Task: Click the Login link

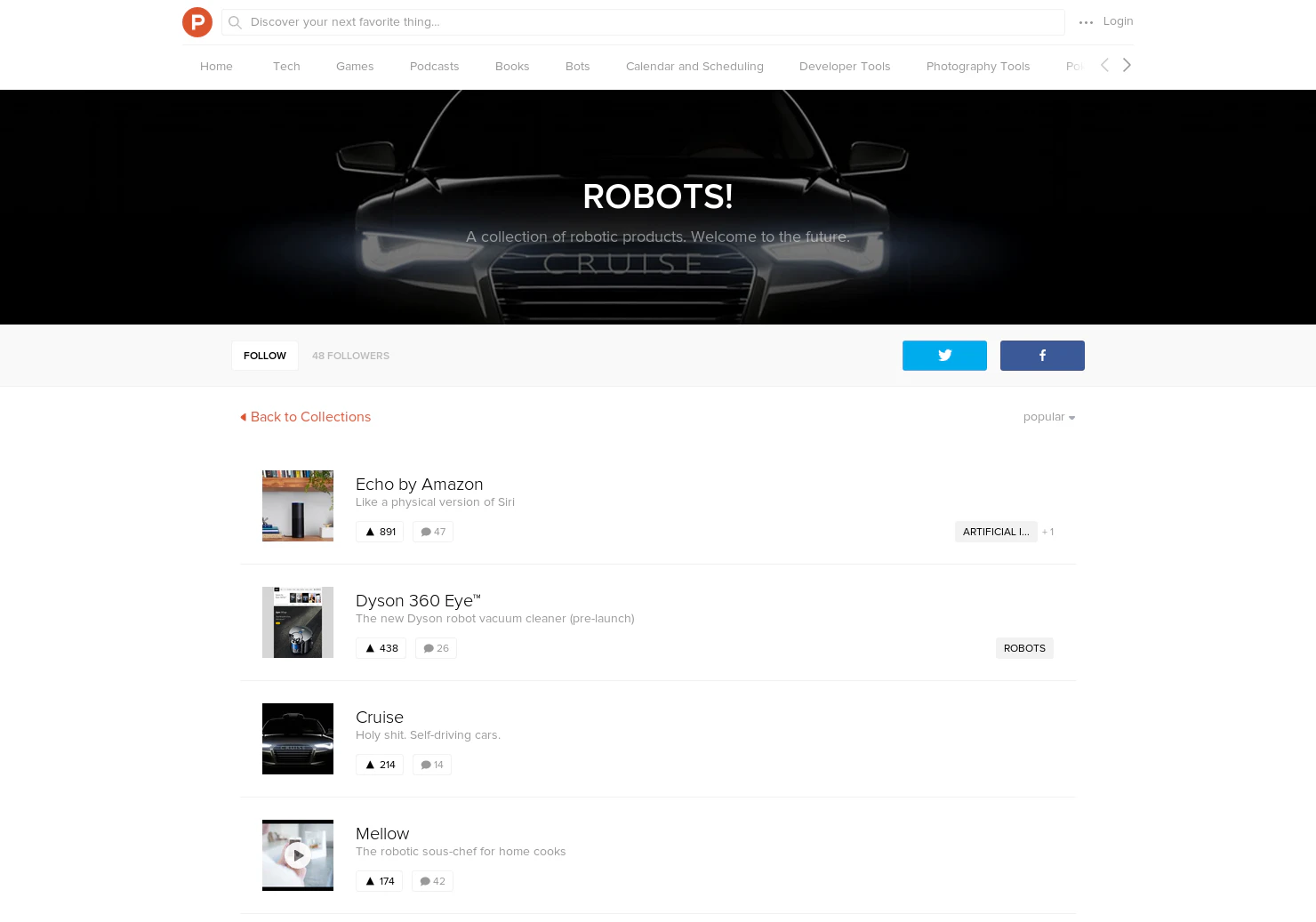Action: (x=1118, y=21)
